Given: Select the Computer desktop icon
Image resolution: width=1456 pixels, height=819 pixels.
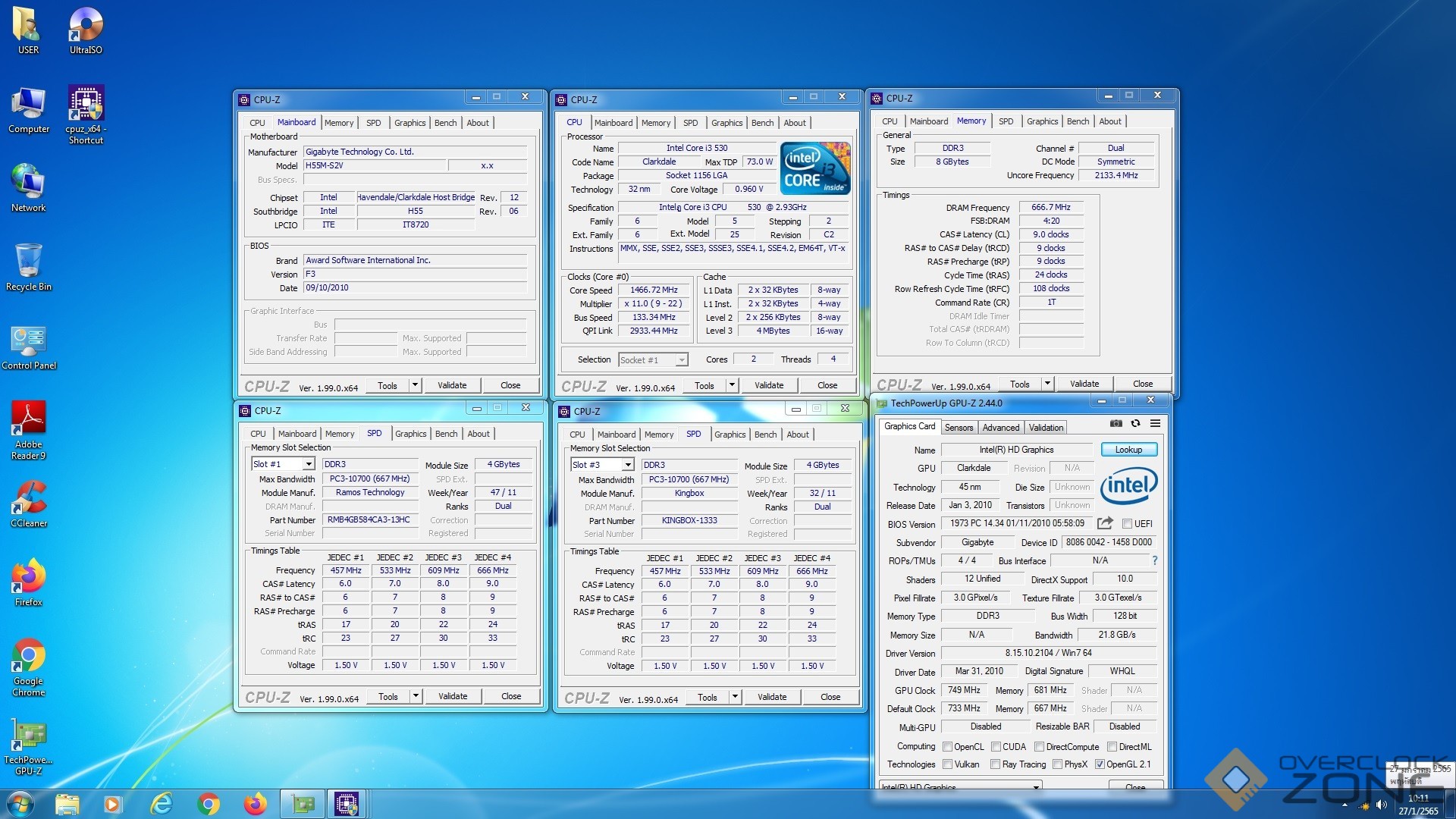Looking at the screenshot, I should 29,111.
